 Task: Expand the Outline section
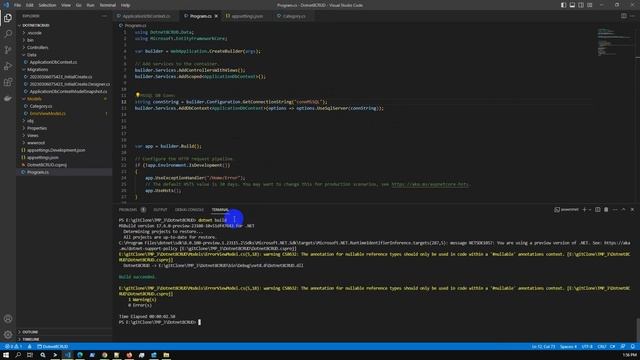[30, 332]
